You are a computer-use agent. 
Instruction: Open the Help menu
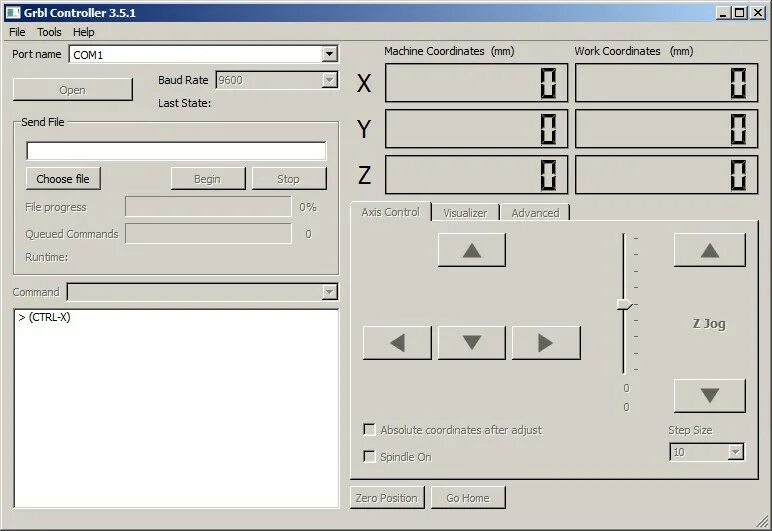click(83, 32)
